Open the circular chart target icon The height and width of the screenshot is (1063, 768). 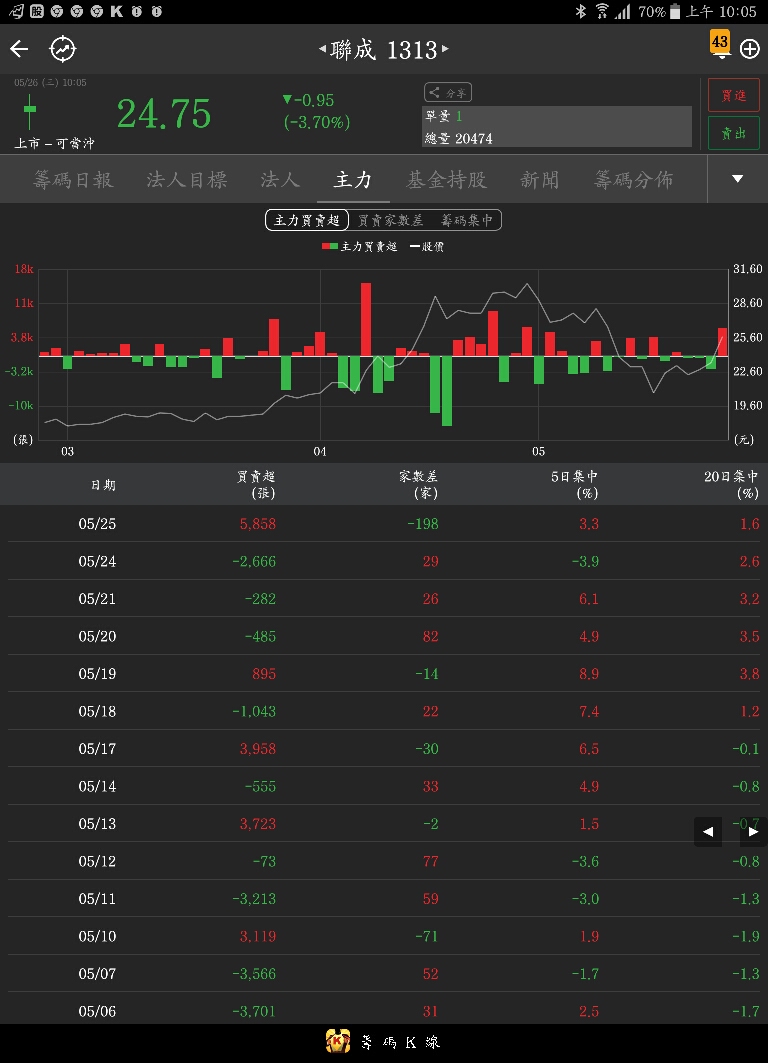pos(63,49)
